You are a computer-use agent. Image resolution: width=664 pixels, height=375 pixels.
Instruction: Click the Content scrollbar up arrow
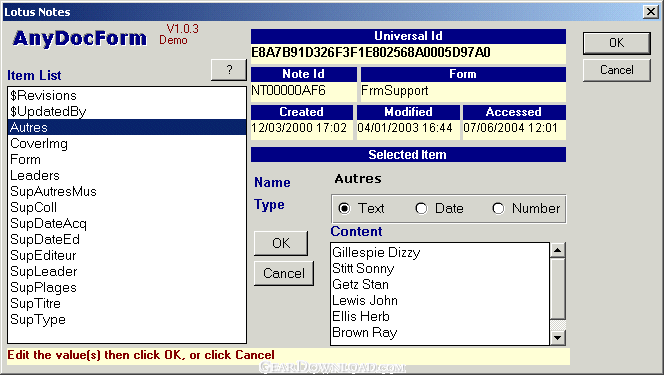(558, 250)
